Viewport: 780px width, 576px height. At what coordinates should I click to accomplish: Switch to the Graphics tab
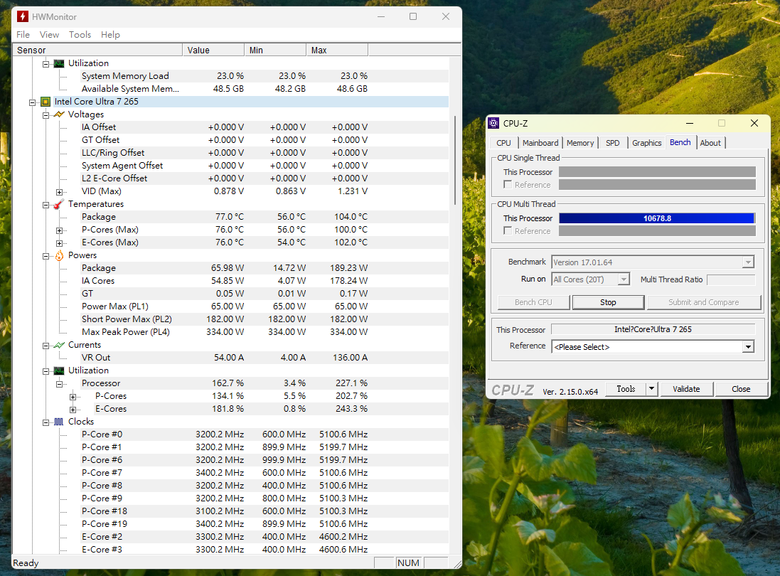coord(647,143)
